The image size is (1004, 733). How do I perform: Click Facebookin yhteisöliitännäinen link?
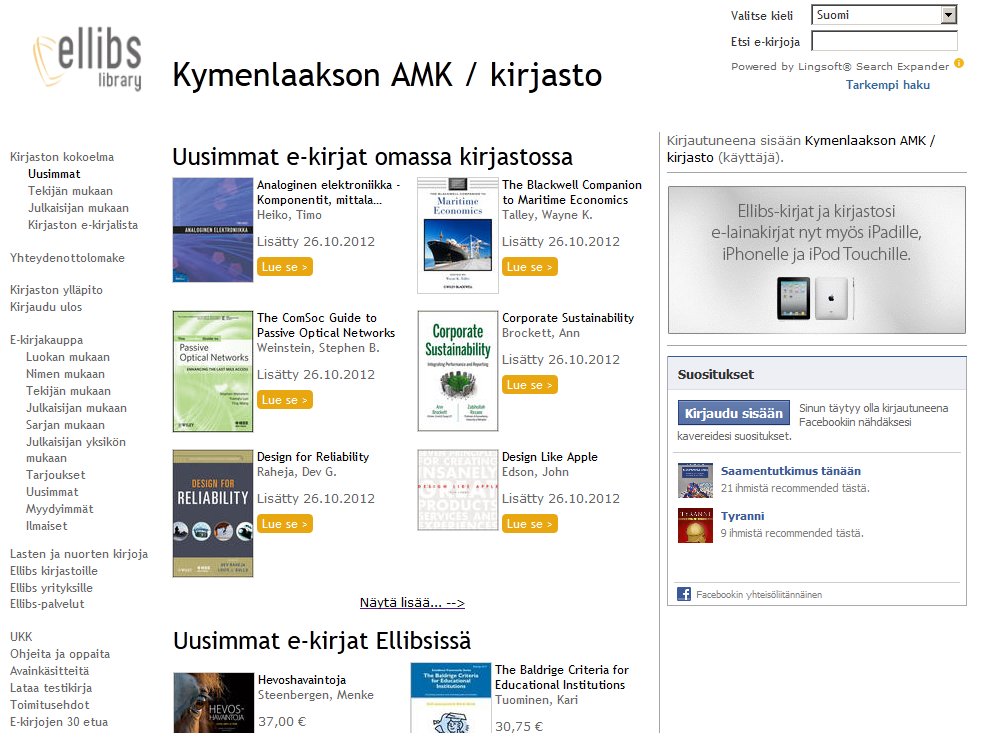tap(759, 595)
